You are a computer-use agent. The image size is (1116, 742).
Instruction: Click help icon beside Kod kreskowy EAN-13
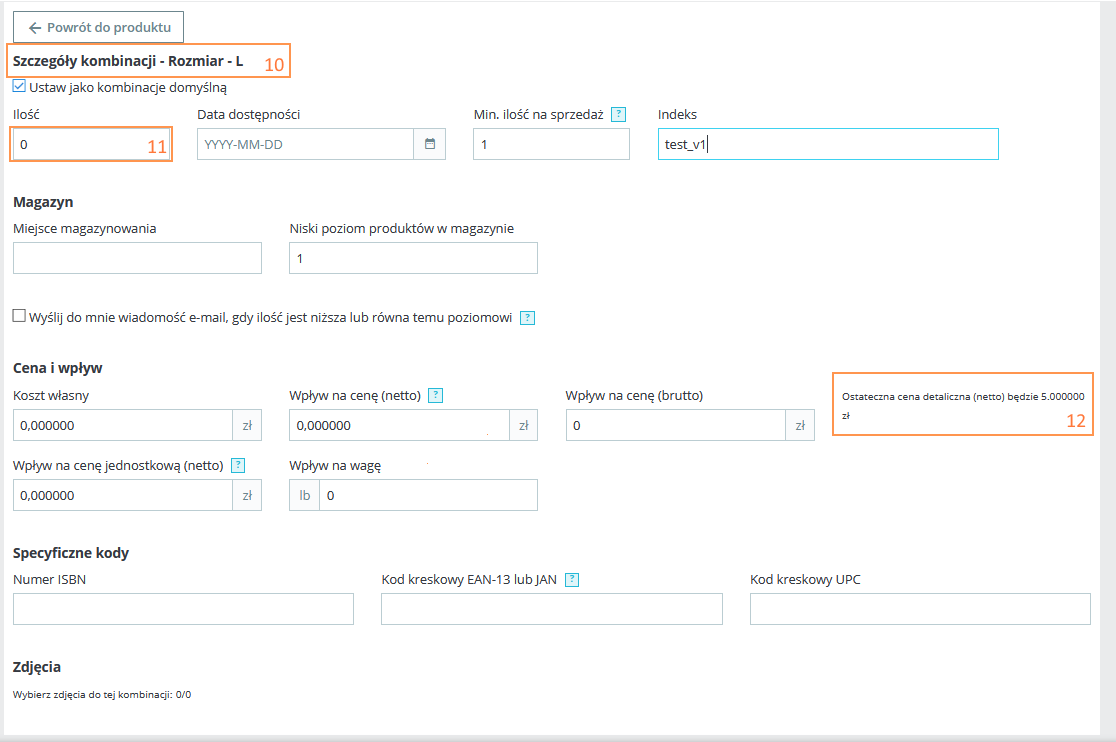(572, 580)
